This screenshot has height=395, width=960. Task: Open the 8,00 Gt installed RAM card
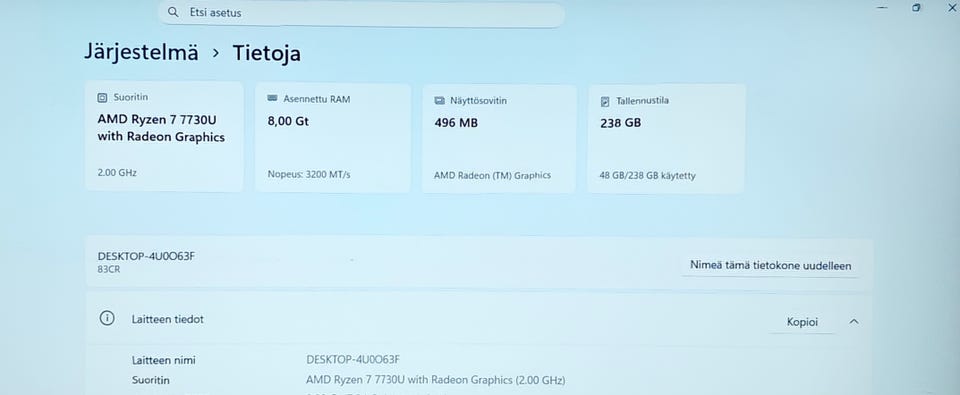coord(332,138)
